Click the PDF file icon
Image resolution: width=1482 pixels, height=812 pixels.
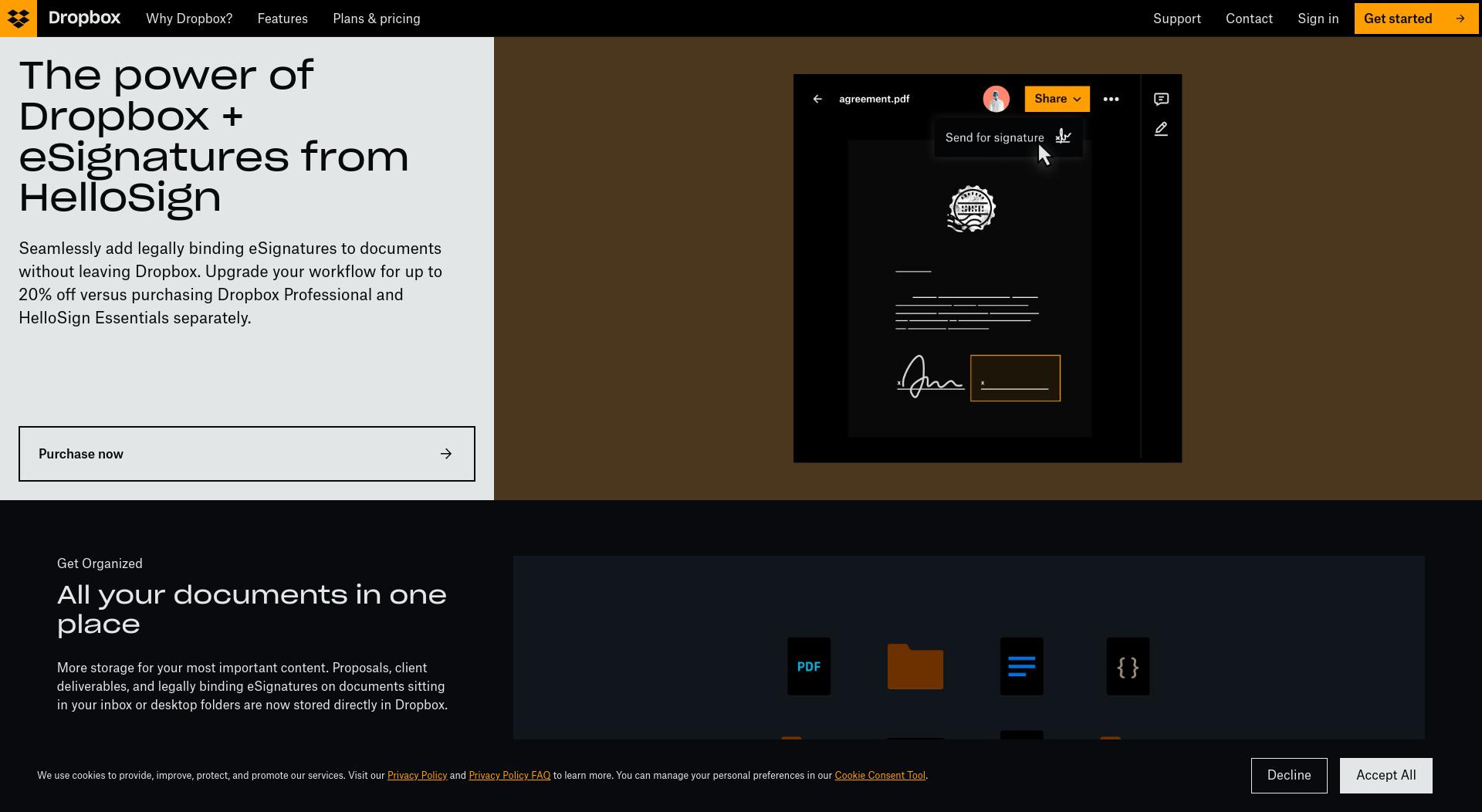[809, 666]
